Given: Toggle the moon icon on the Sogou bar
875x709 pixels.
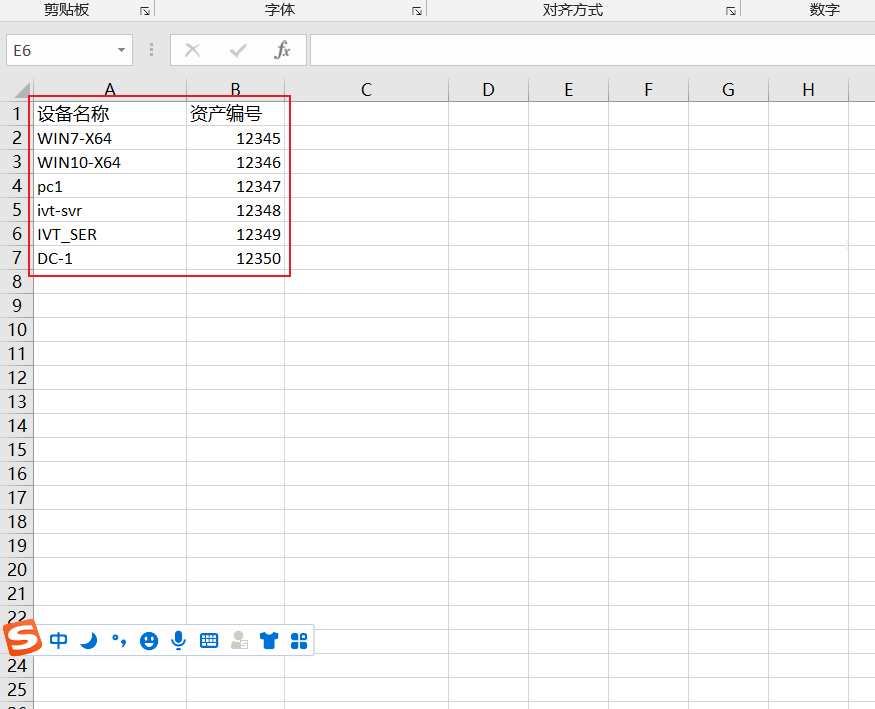Looking at the screenshot, I should pos(89,641).
